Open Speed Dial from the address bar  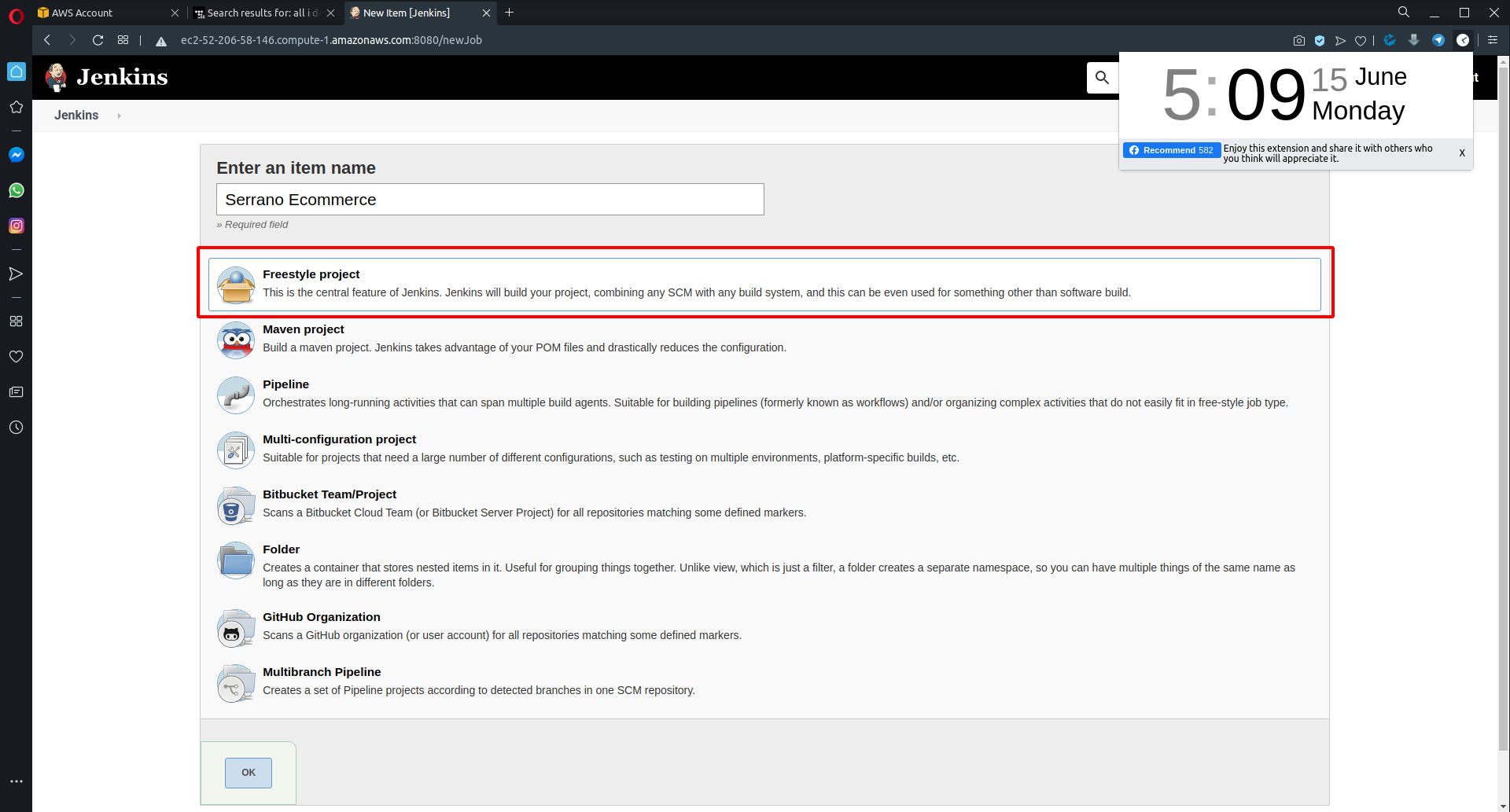click(123, 40)
